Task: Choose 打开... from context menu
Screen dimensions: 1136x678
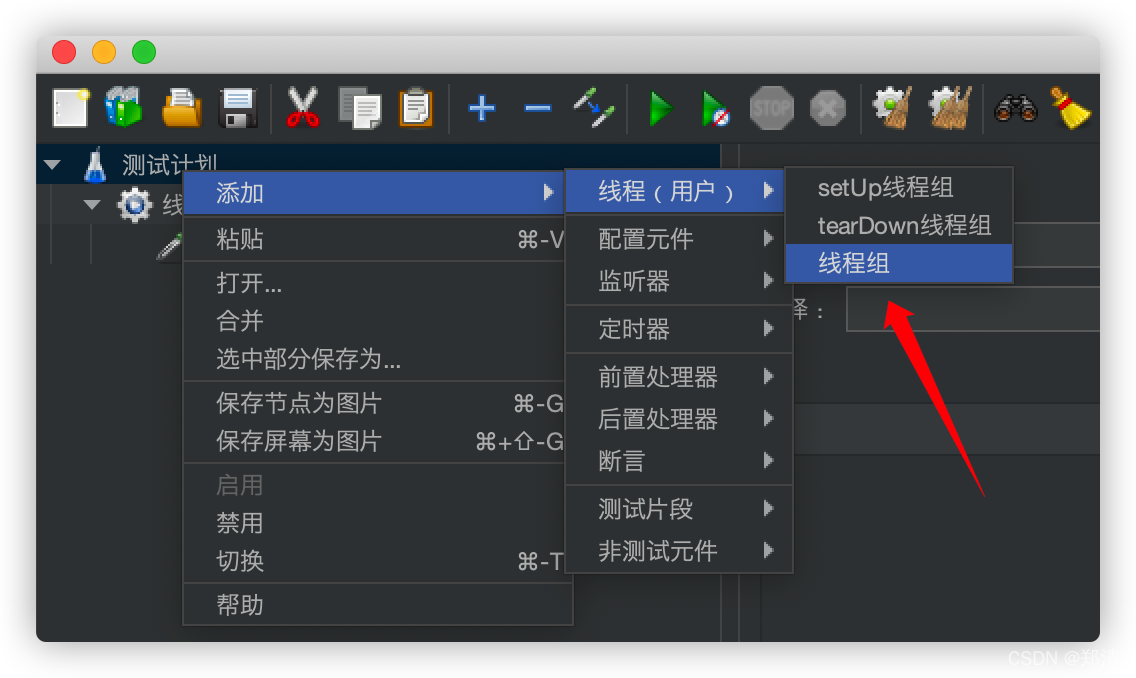Action: 374,282
